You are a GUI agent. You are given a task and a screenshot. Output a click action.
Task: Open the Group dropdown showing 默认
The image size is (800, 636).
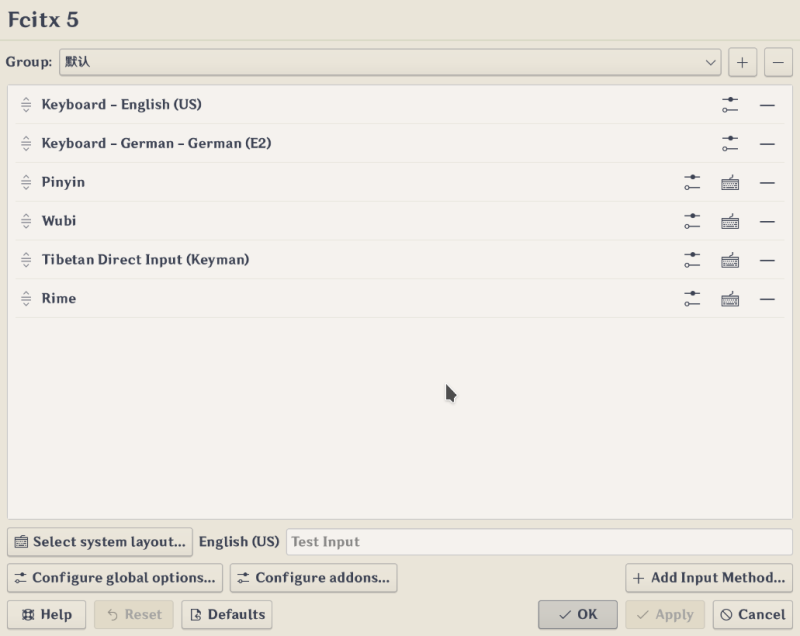point(390,61)
